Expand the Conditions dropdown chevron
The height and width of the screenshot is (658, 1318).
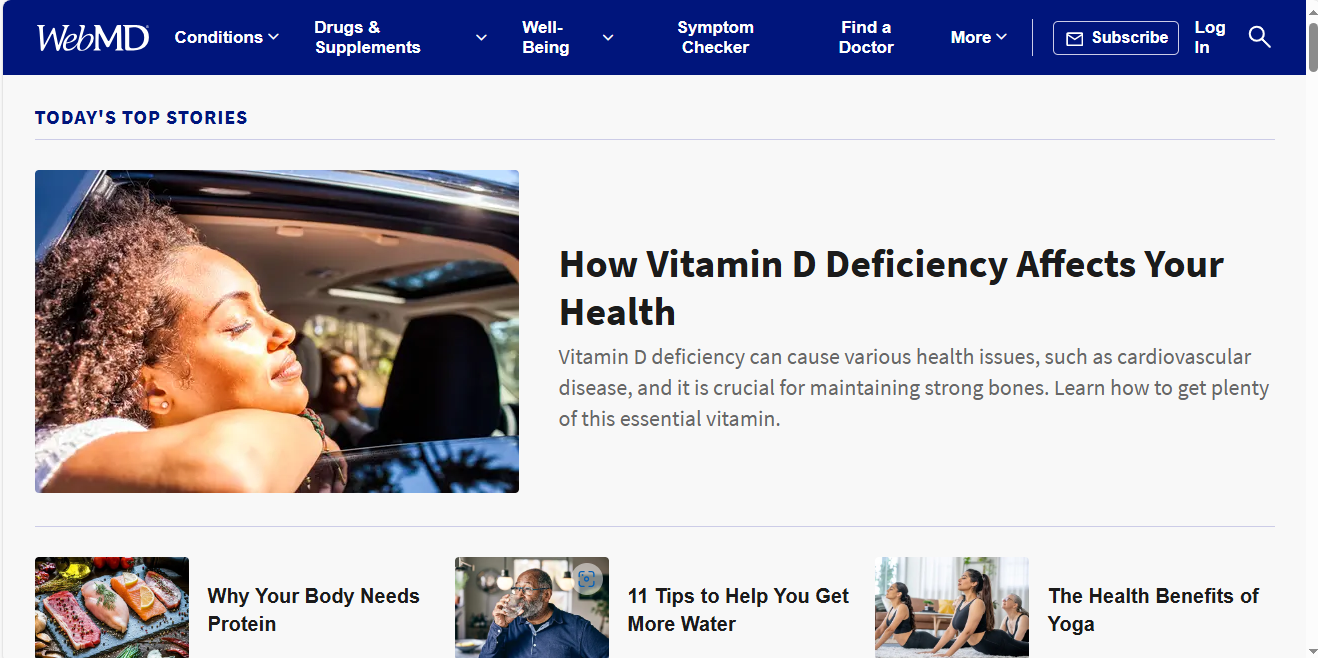coord(274,38)
